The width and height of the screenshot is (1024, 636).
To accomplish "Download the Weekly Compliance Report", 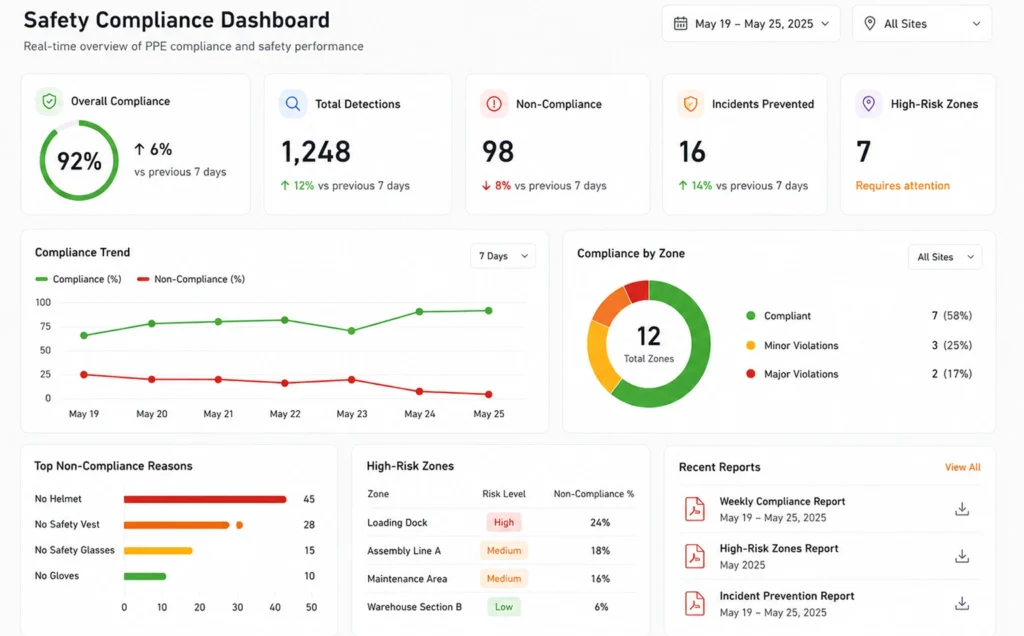I will (x=962, y=509).
